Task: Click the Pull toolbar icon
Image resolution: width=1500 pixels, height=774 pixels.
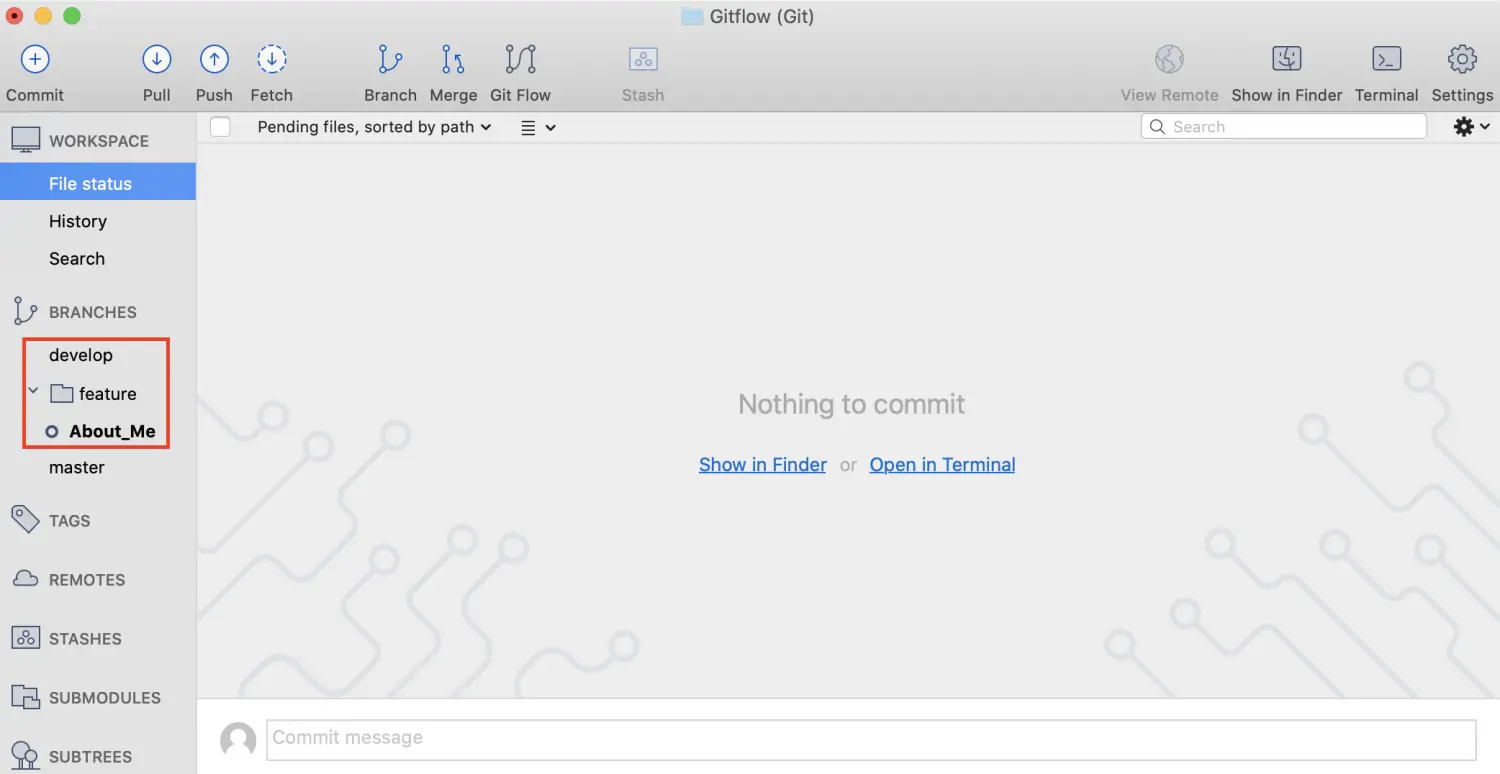Action: click(156, 60)
